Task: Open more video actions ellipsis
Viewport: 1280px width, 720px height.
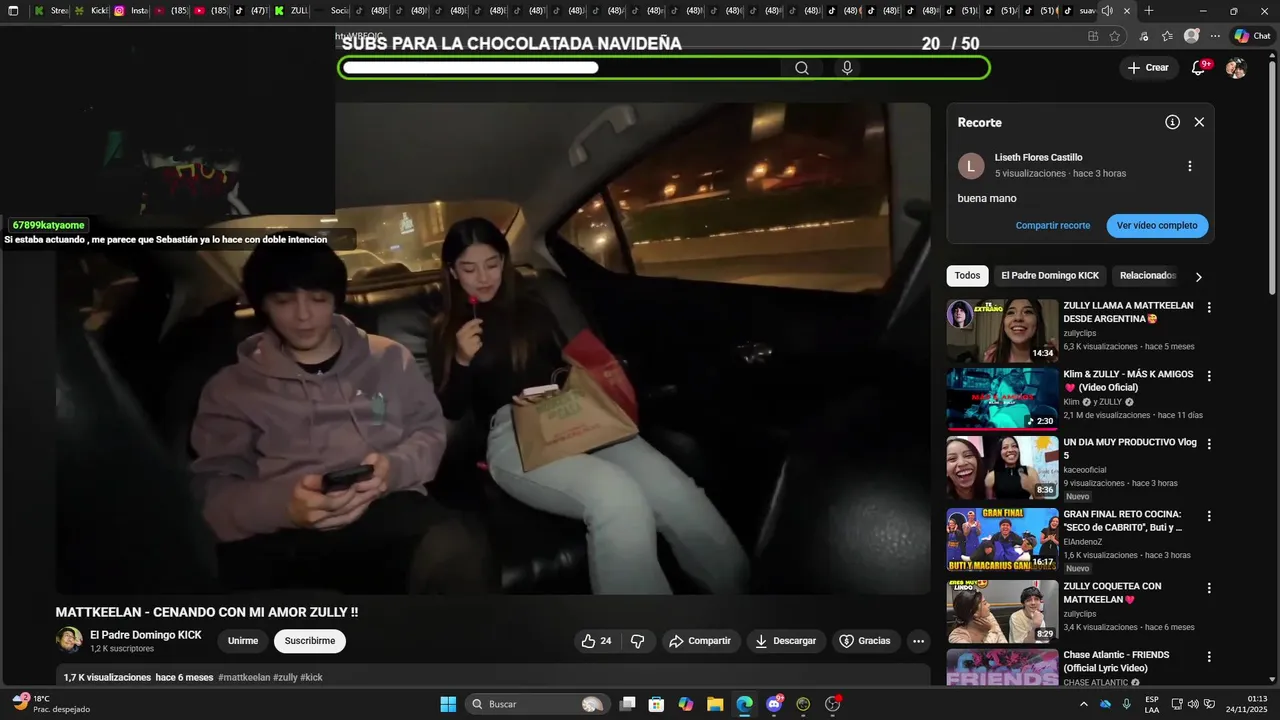Action: click(918, 641)
